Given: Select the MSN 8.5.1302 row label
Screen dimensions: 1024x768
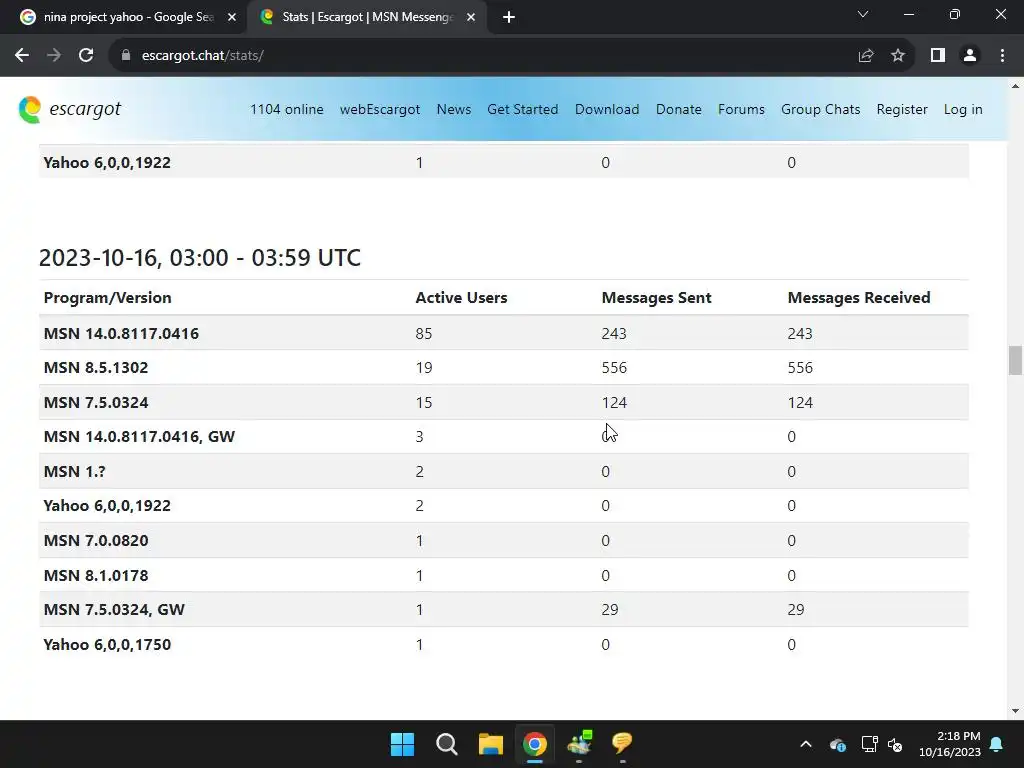Looking at the screenshot, I should (x=96, y=368).
